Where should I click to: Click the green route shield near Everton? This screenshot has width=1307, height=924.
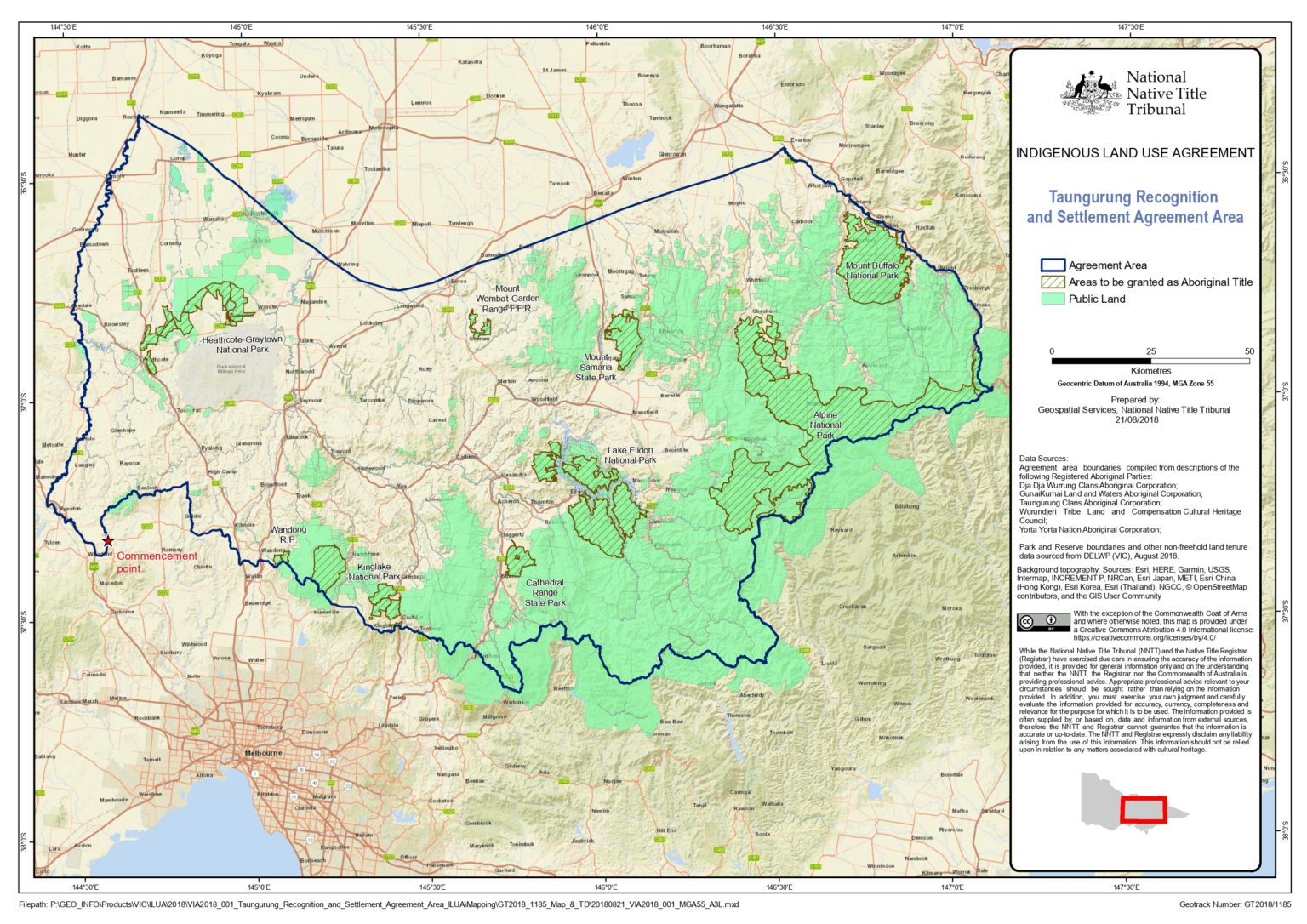click(x=778, y=139)
